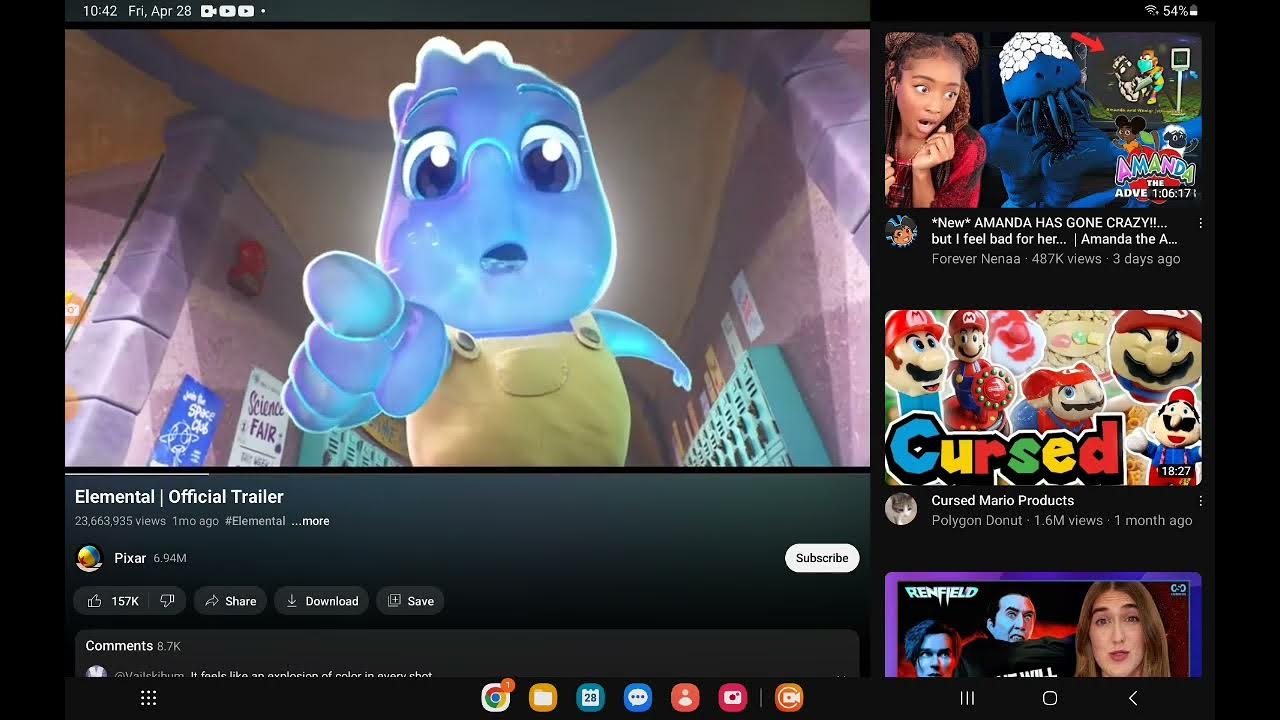The height and width of the screenshot is (720, 1280).
Task: Tap the Wi-Fi status icon
Action: tap(1151, 11)
